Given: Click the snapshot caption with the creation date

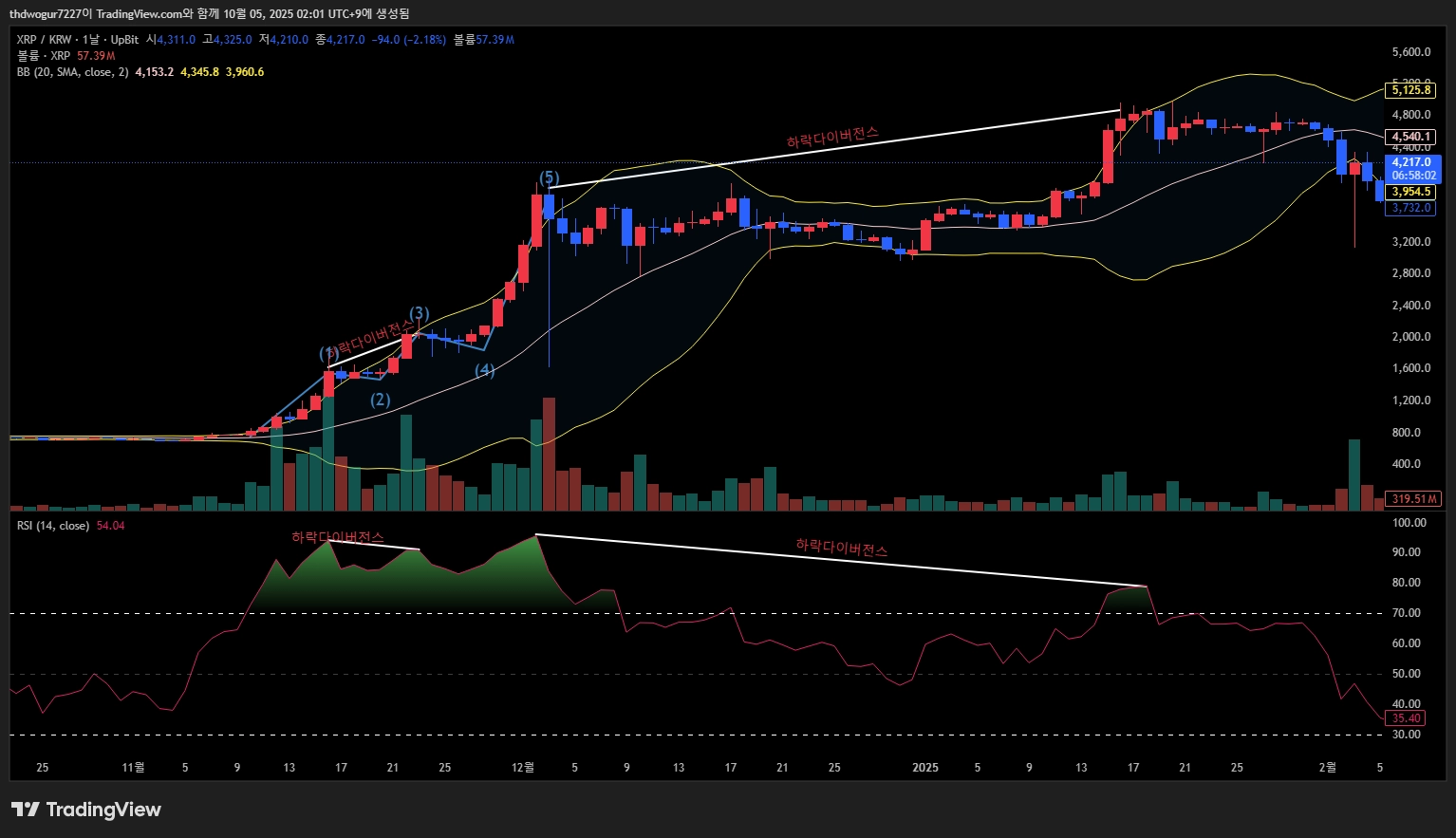Looking at the screenshot, I should [x=210, y=13].
